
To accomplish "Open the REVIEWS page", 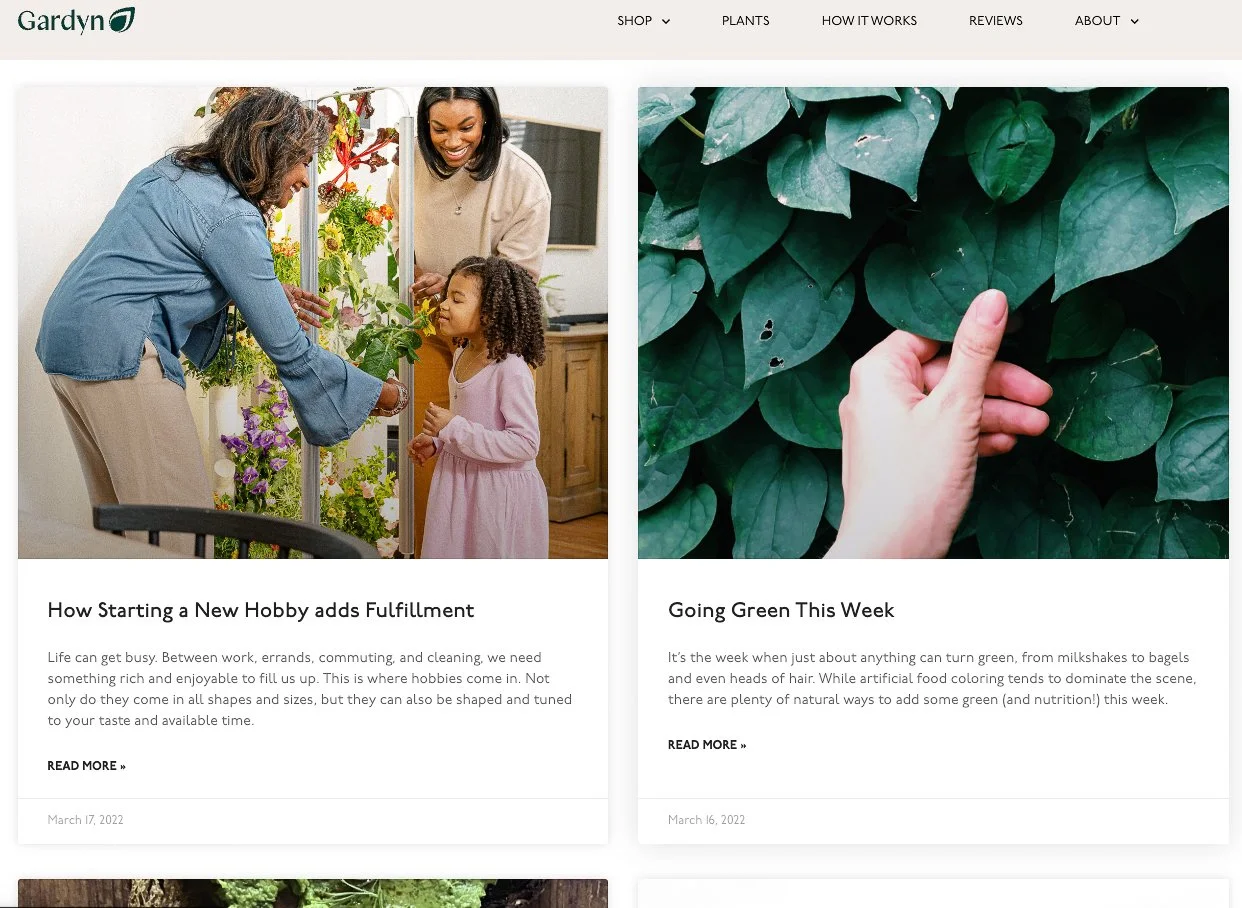I will [x=996, y=21].
